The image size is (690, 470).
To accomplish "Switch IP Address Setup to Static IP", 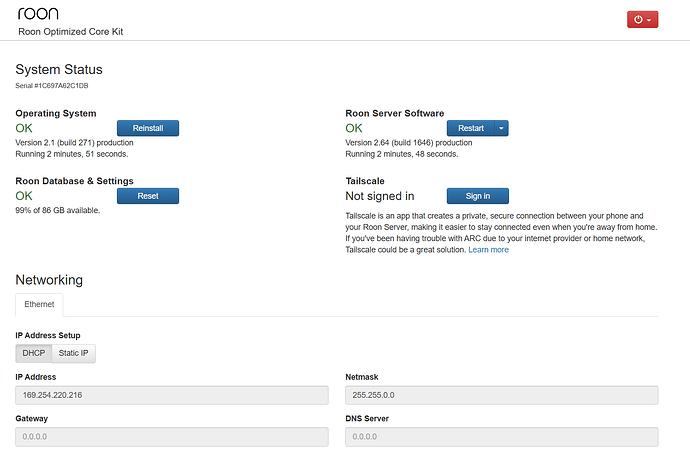I will pos(73,353).
